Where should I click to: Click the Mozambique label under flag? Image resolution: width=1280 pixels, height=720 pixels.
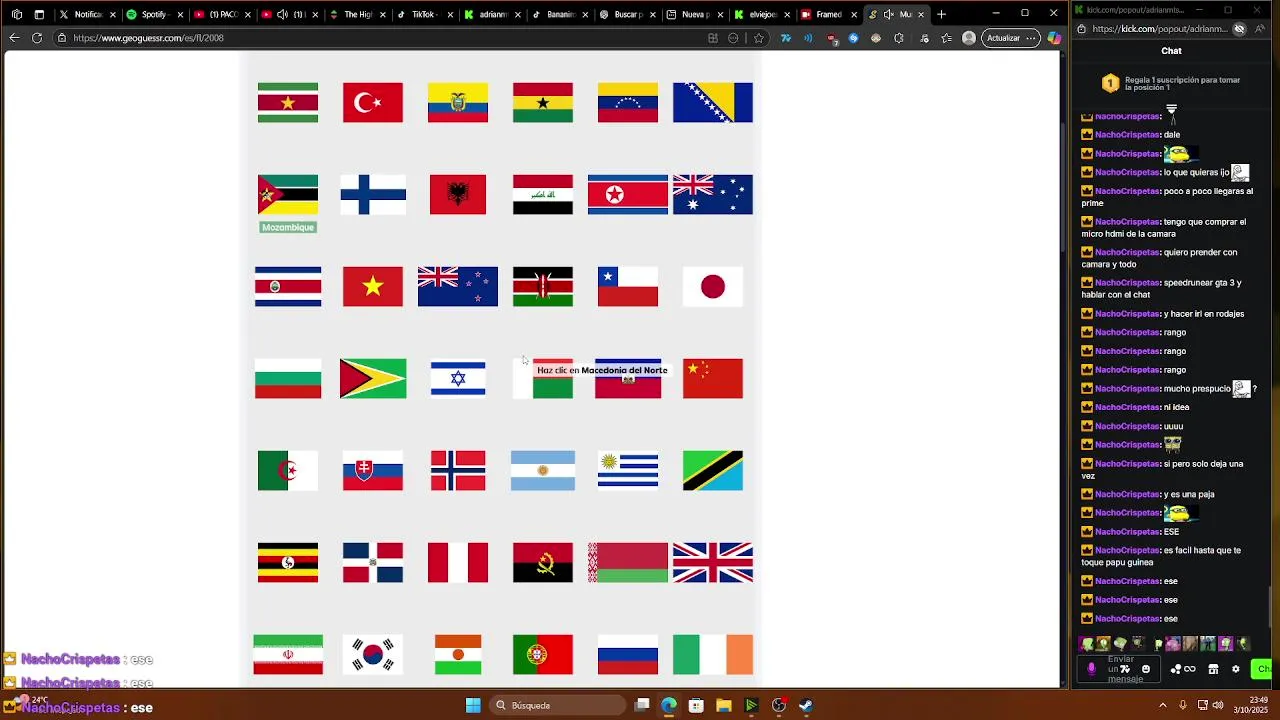click(x=288, y=227)
